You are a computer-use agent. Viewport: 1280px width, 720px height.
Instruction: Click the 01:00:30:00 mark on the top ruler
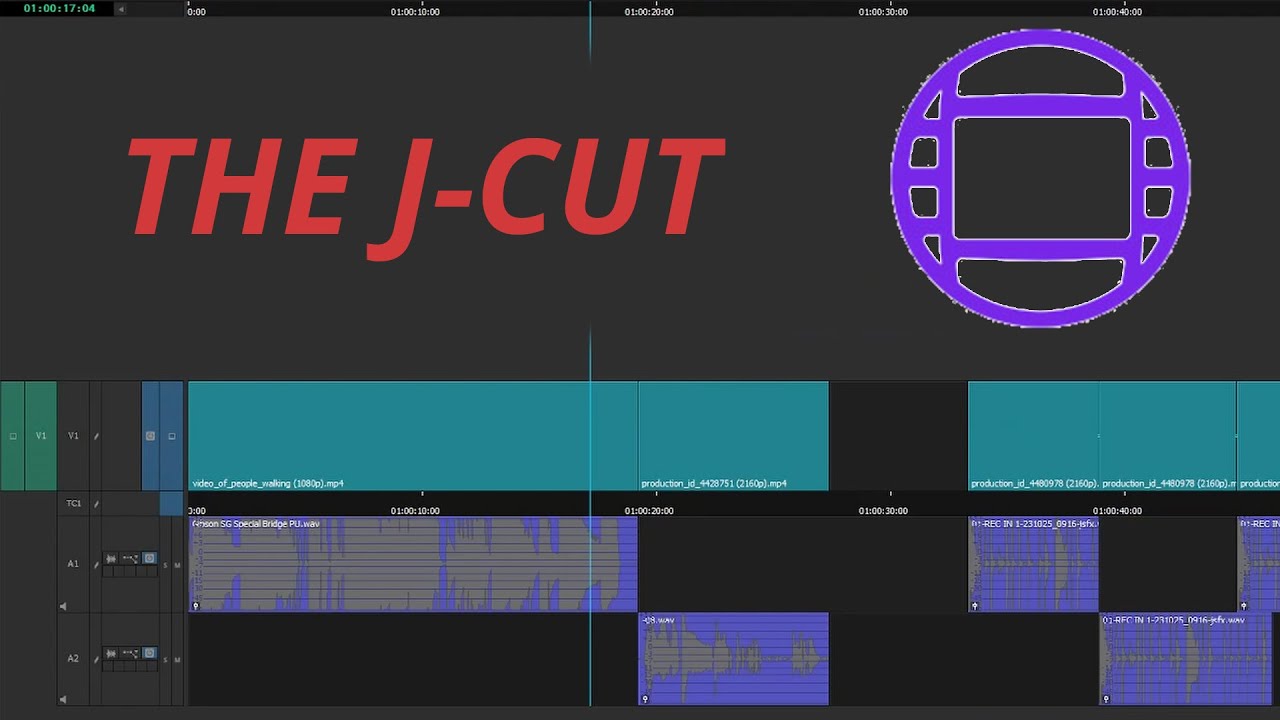(883, 12)
